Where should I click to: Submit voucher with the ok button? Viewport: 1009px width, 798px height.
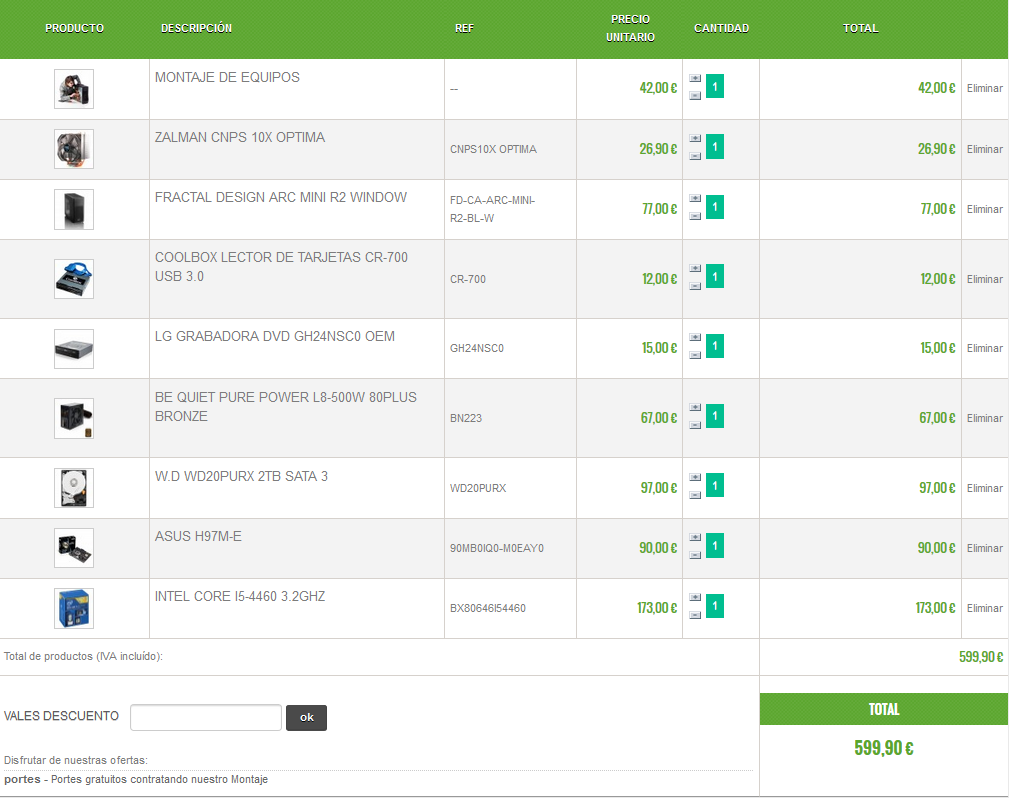coord(306,718)
